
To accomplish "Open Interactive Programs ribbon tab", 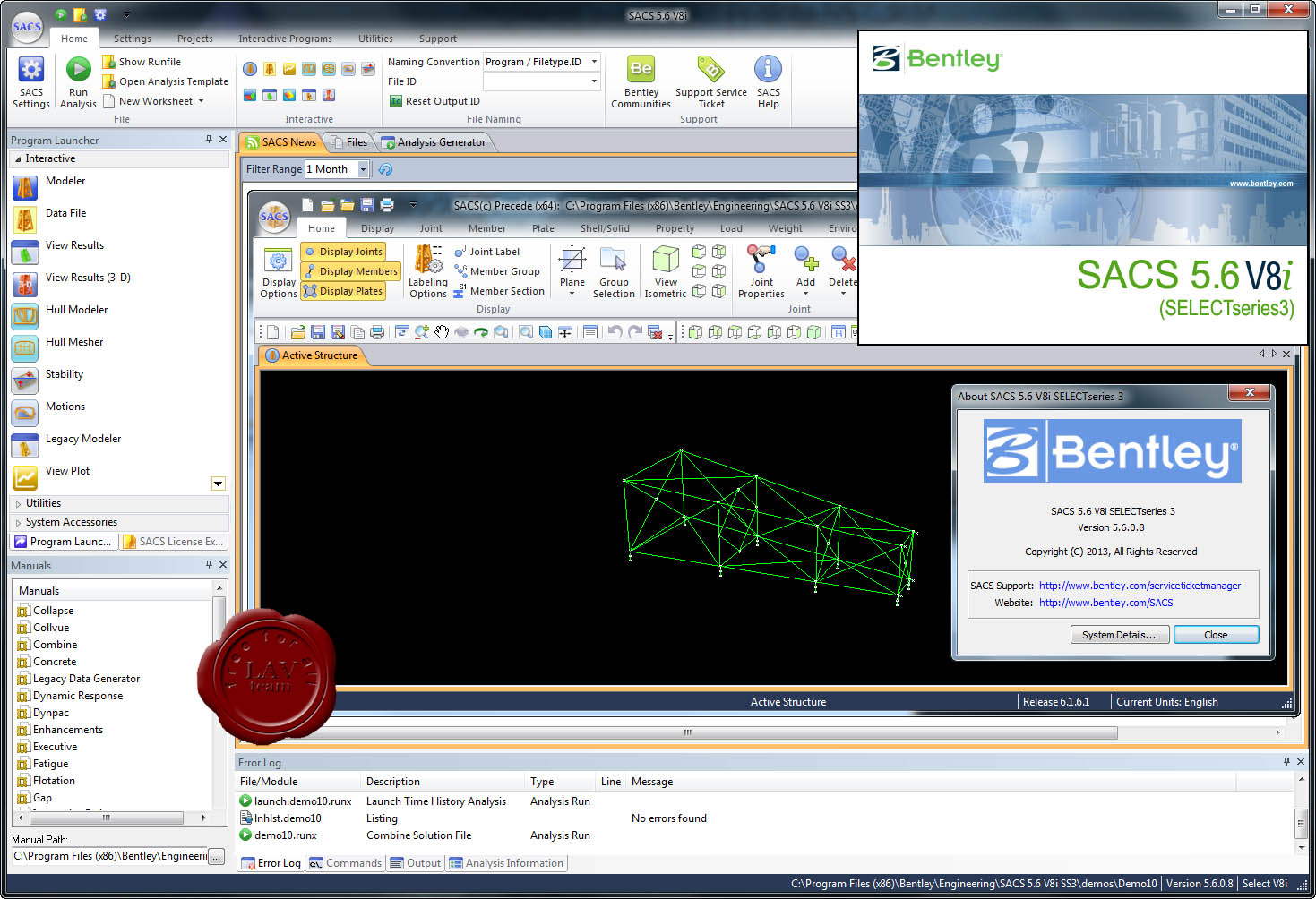I will point(285,39).
